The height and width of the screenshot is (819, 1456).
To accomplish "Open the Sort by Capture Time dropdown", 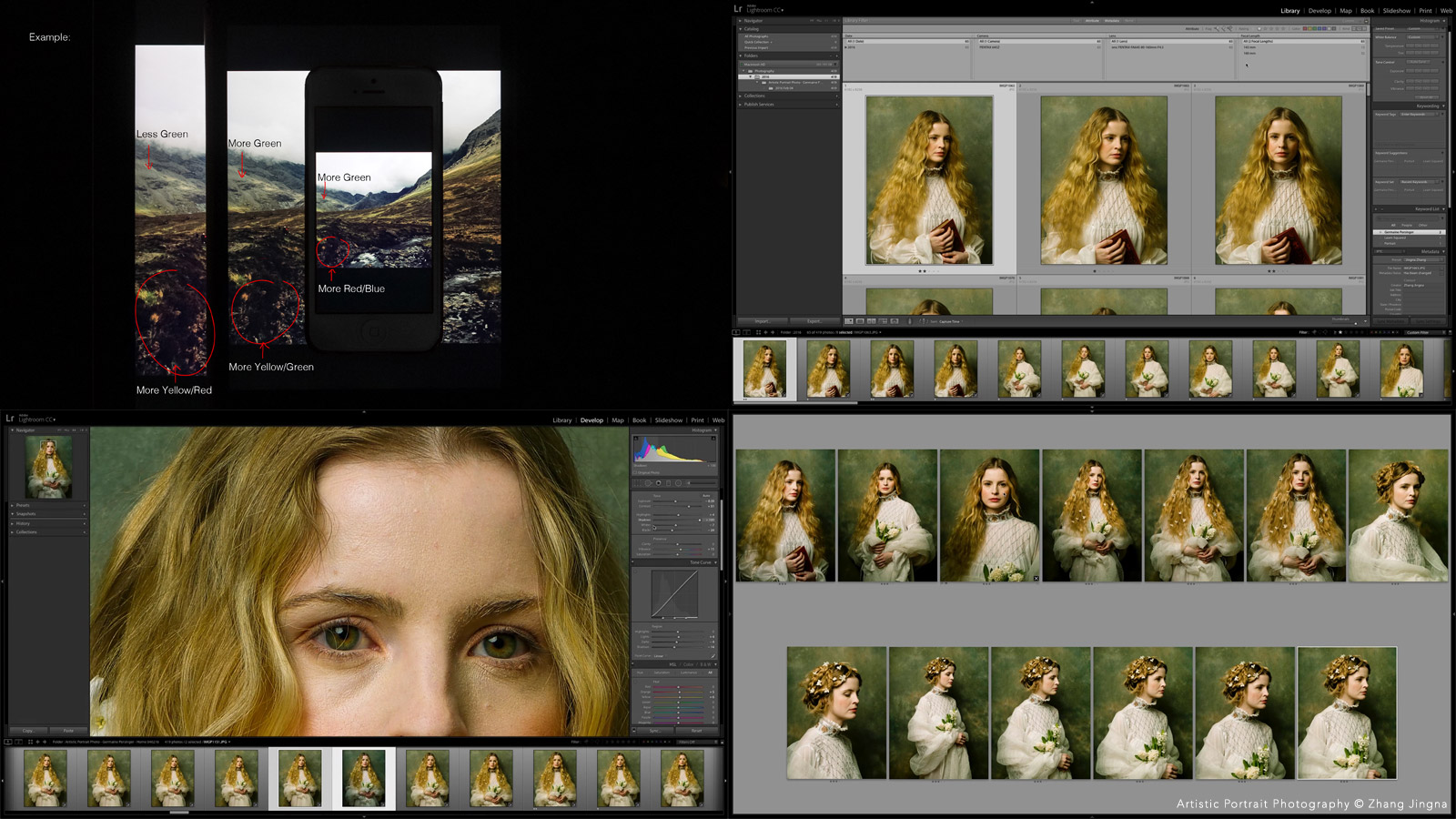I will (x=949, y=321).
